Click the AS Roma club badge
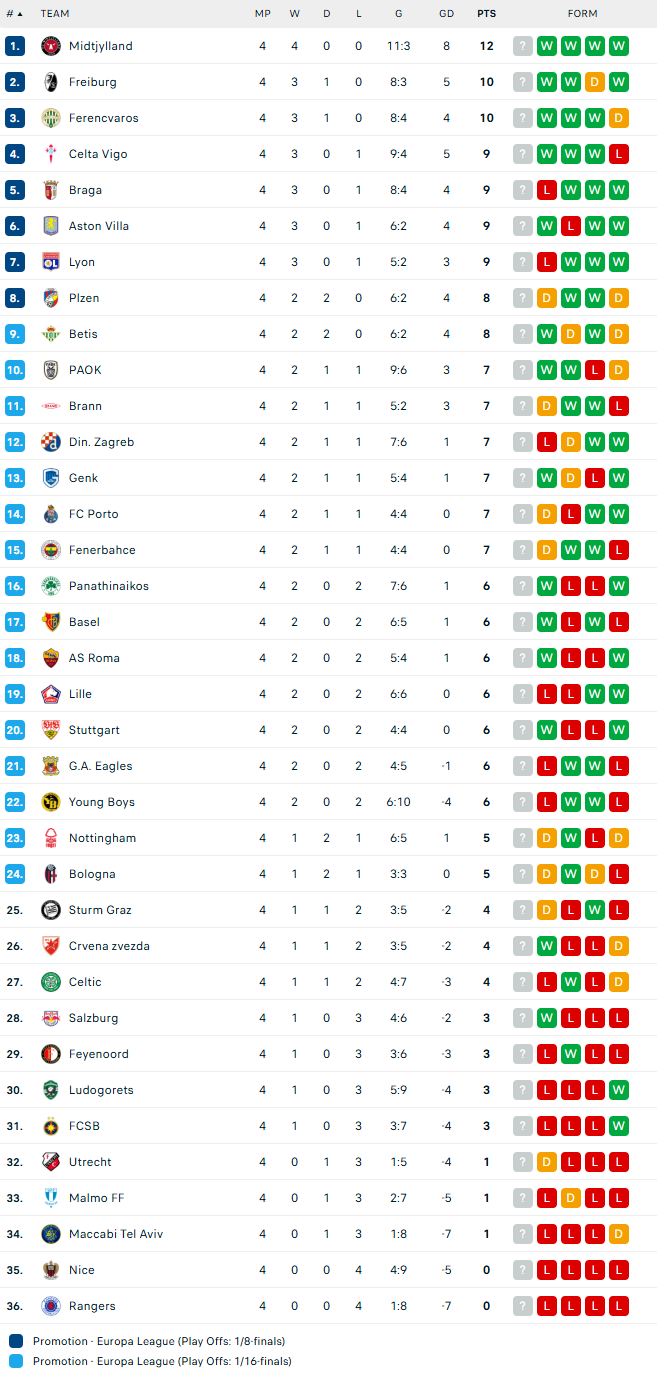This screenshot has width=657, height=1377. tap(50, 658)
